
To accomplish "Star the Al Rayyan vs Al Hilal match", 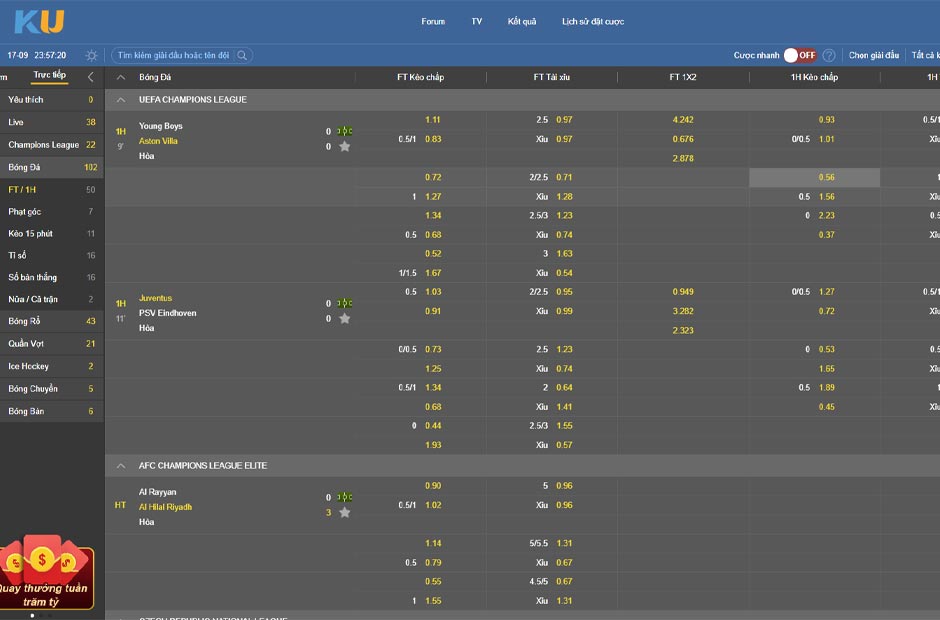I will (x=345, y=512).
